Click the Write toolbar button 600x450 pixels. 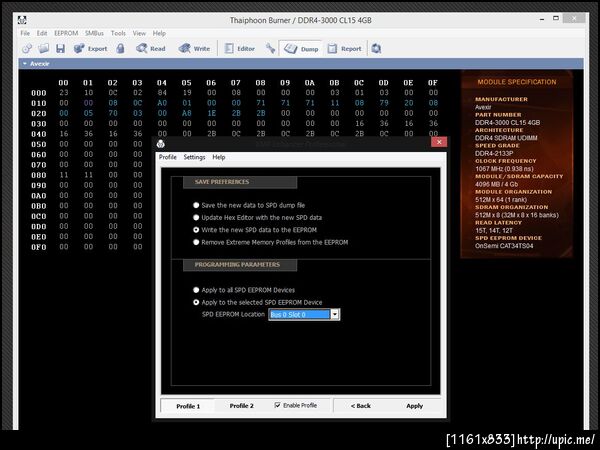tap(194, 49)
